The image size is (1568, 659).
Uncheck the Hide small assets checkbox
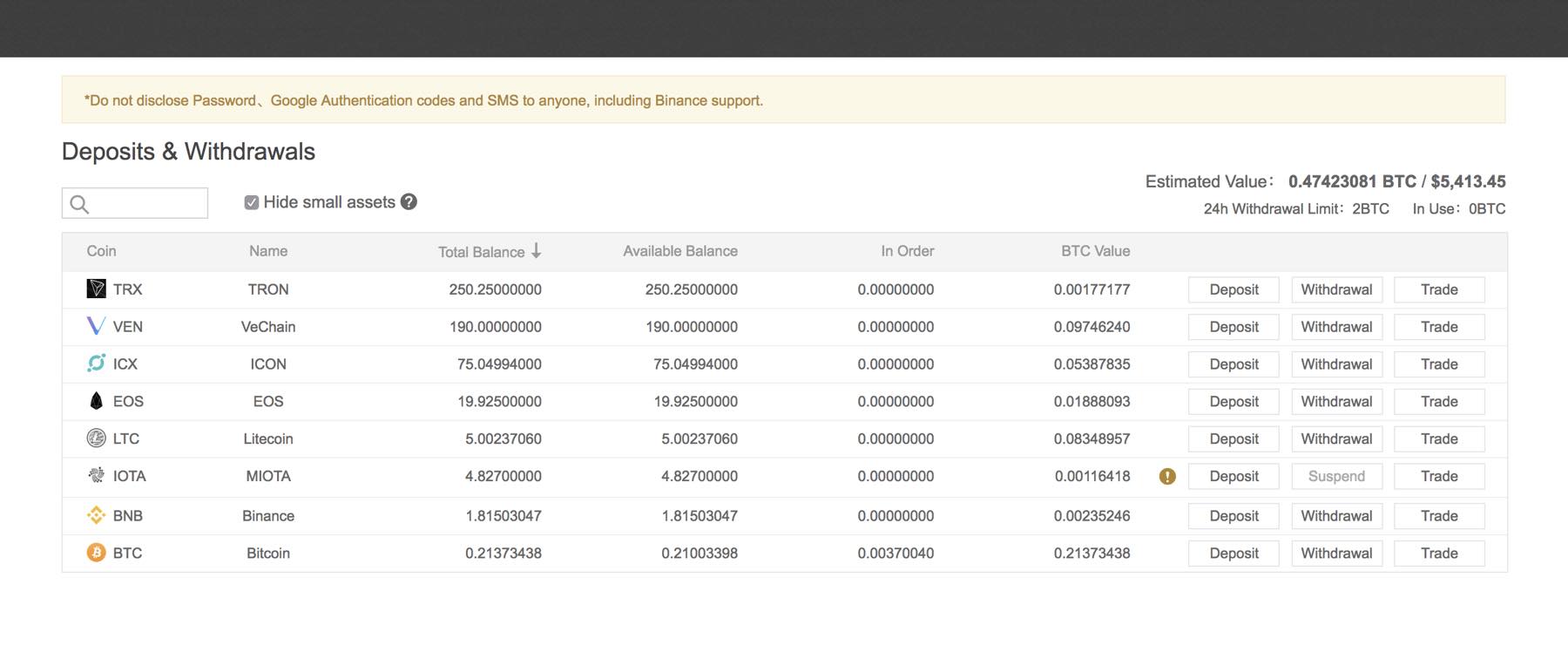[x=251, y=202]
